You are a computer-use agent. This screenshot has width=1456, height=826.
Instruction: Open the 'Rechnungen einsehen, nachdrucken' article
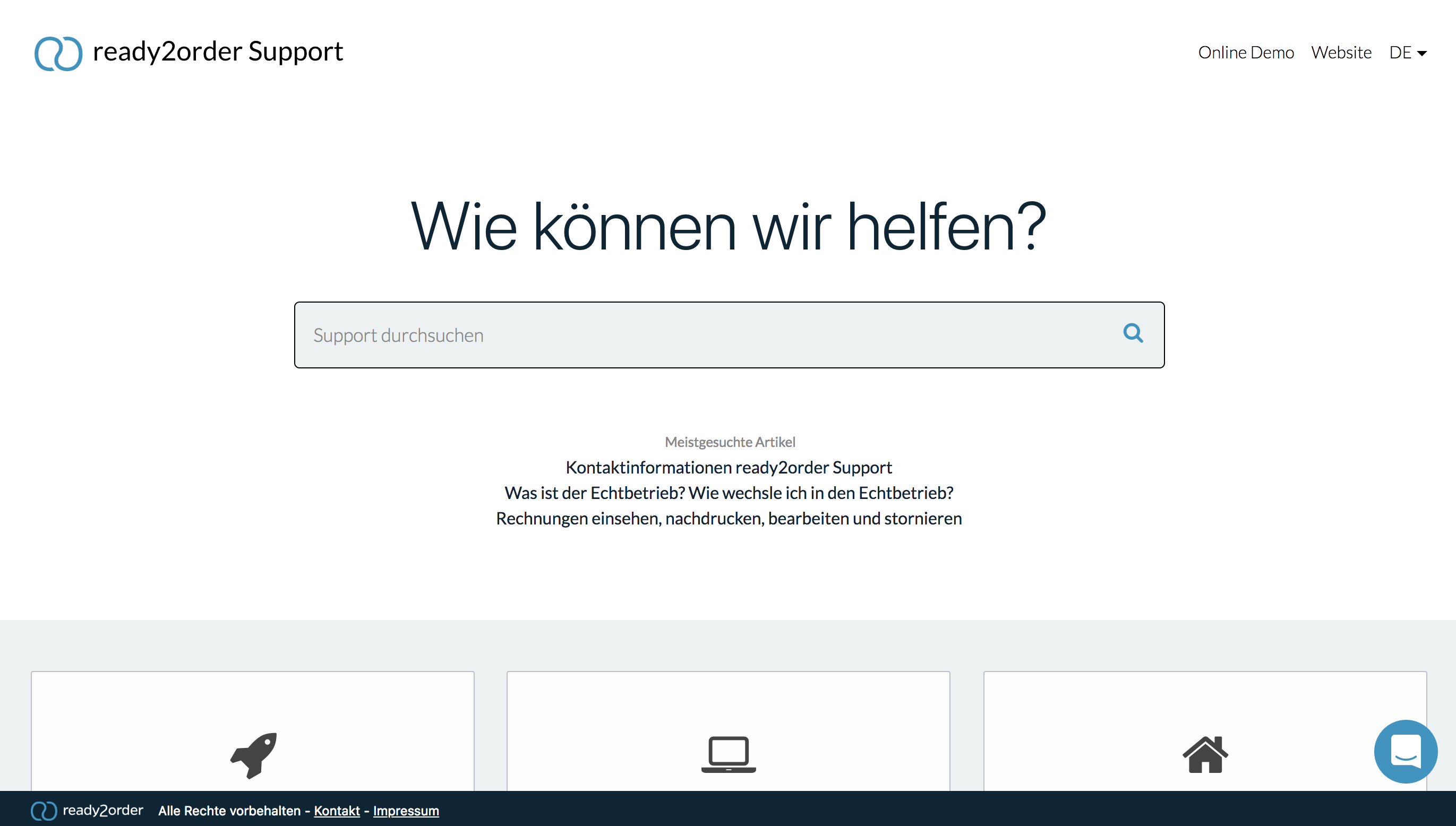click(x=729, y=519)
